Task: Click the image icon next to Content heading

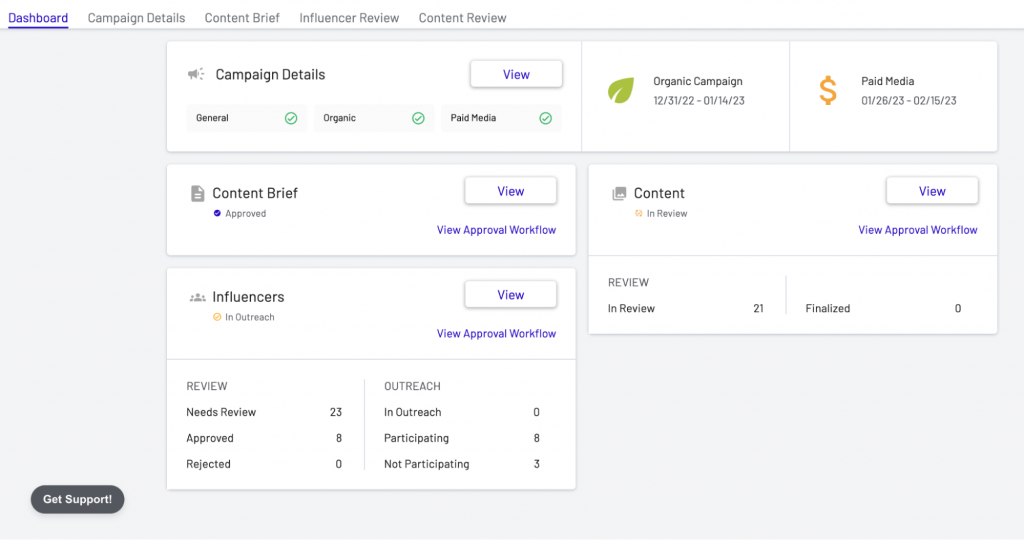Action: [619, 193]
